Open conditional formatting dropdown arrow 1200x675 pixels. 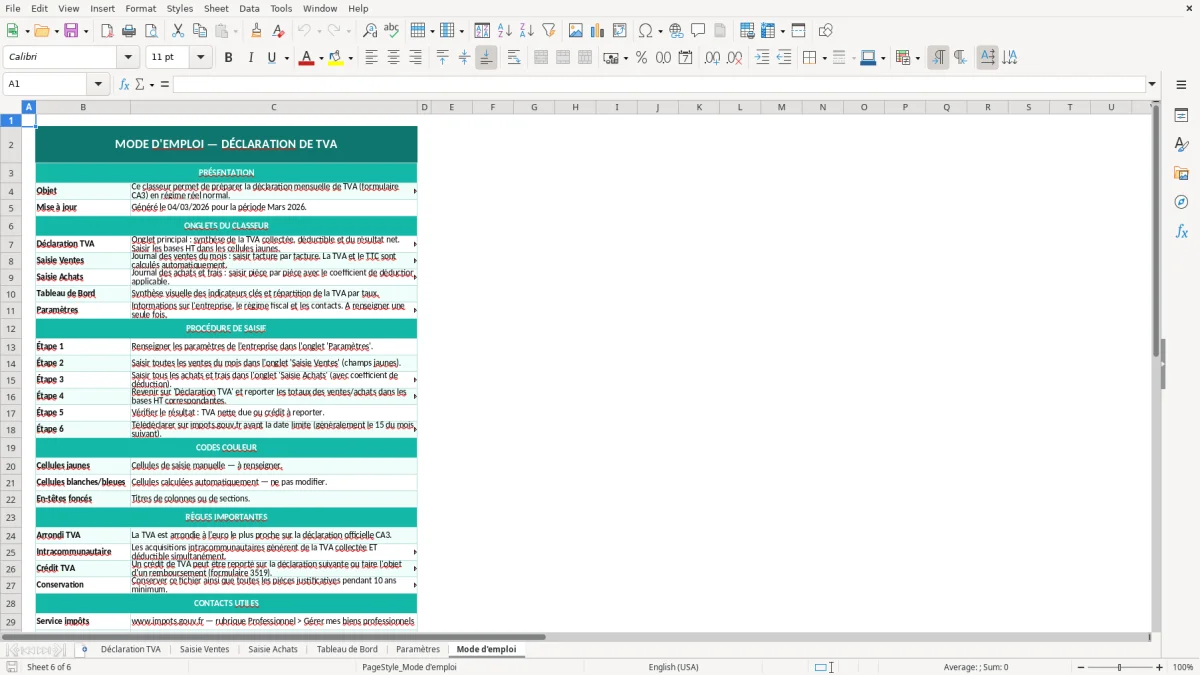917,58
